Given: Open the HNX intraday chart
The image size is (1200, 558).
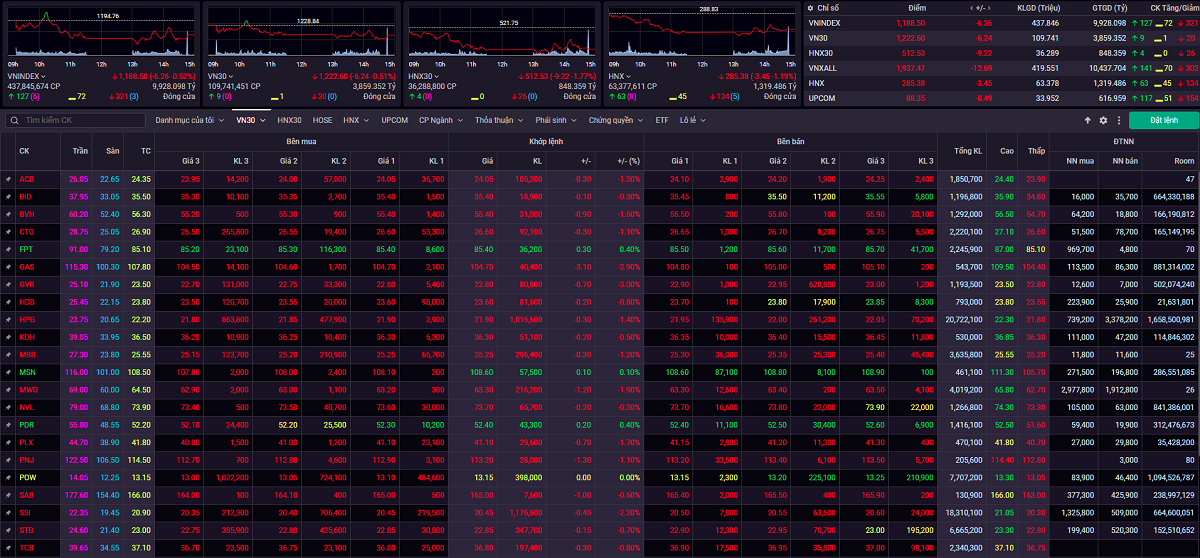Looking at the screenshot, I should (x=702, y=30).
